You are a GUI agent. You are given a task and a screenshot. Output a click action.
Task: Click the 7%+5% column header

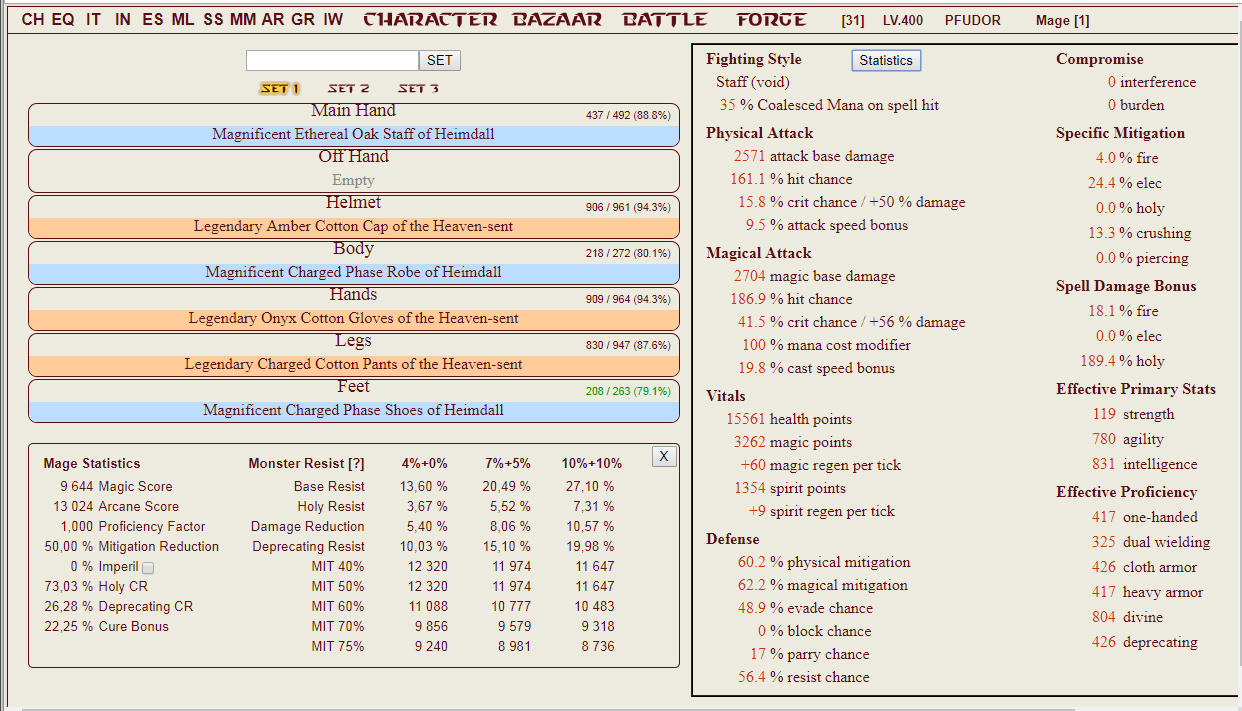(x=507, y=464)
